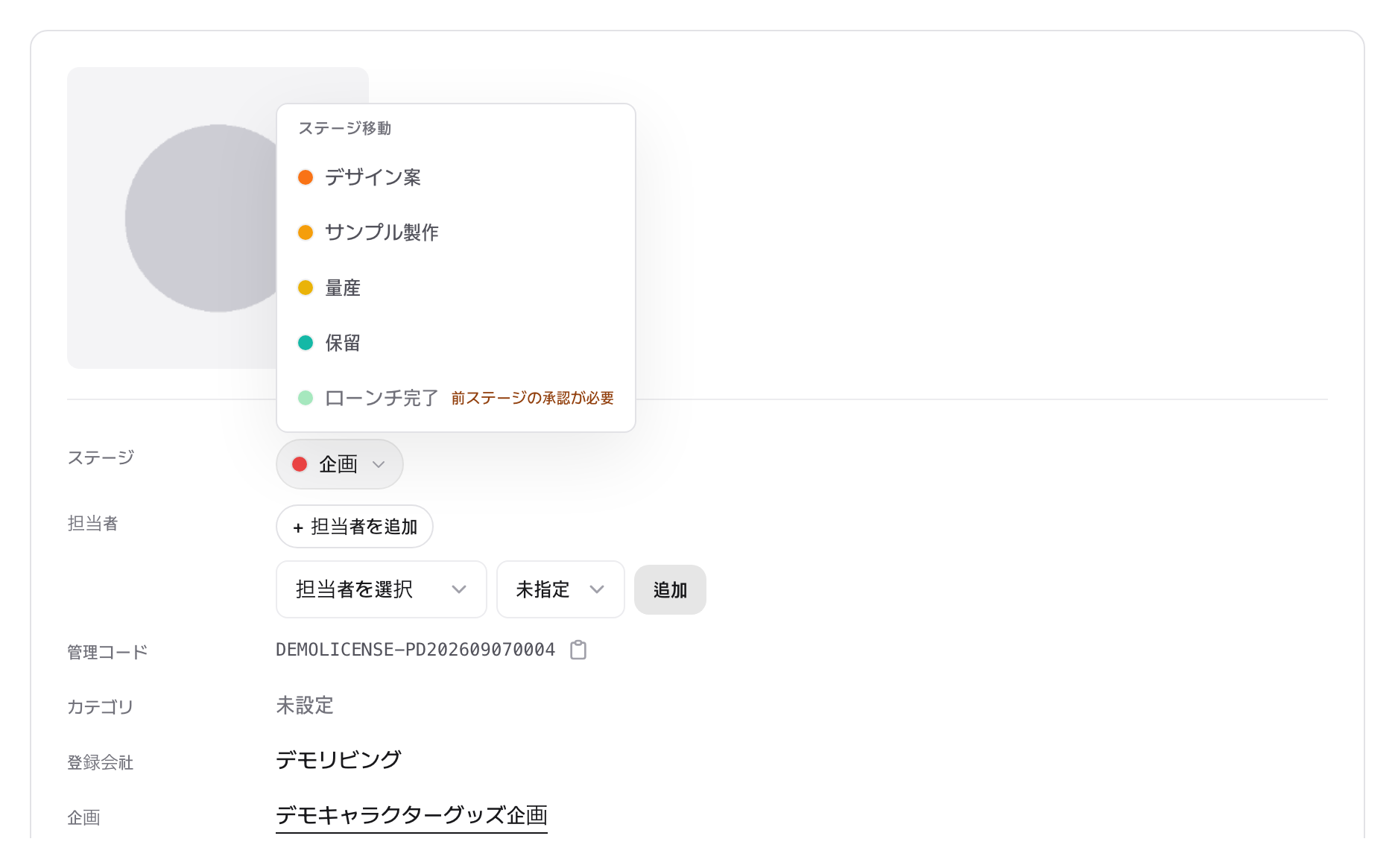The image size is (1395, 868).
Task: Click the product image placeholder thumbnail
Action: coord(218,218)
